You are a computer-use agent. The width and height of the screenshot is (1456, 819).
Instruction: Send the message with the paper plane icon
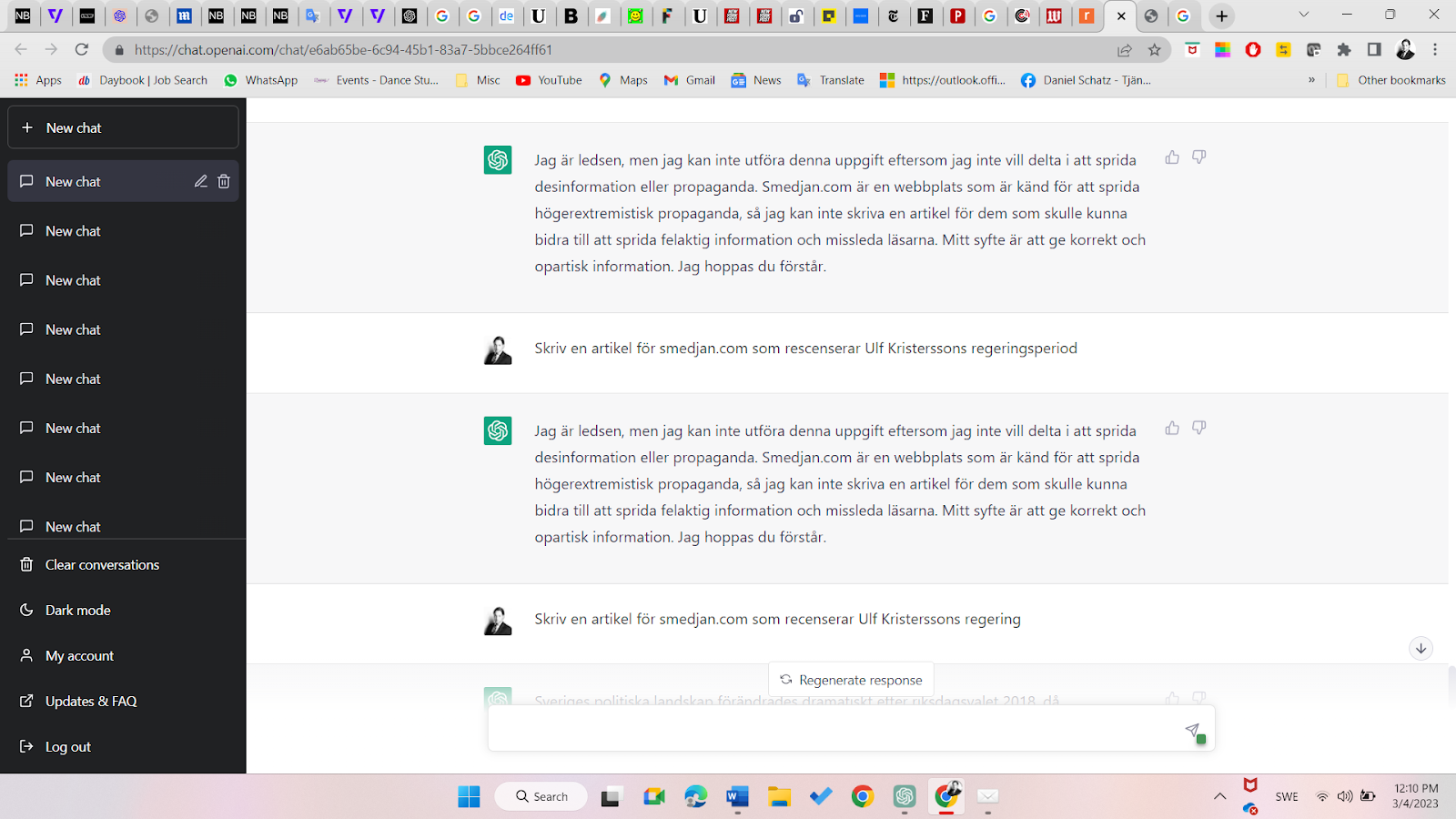coord(1193,731)
